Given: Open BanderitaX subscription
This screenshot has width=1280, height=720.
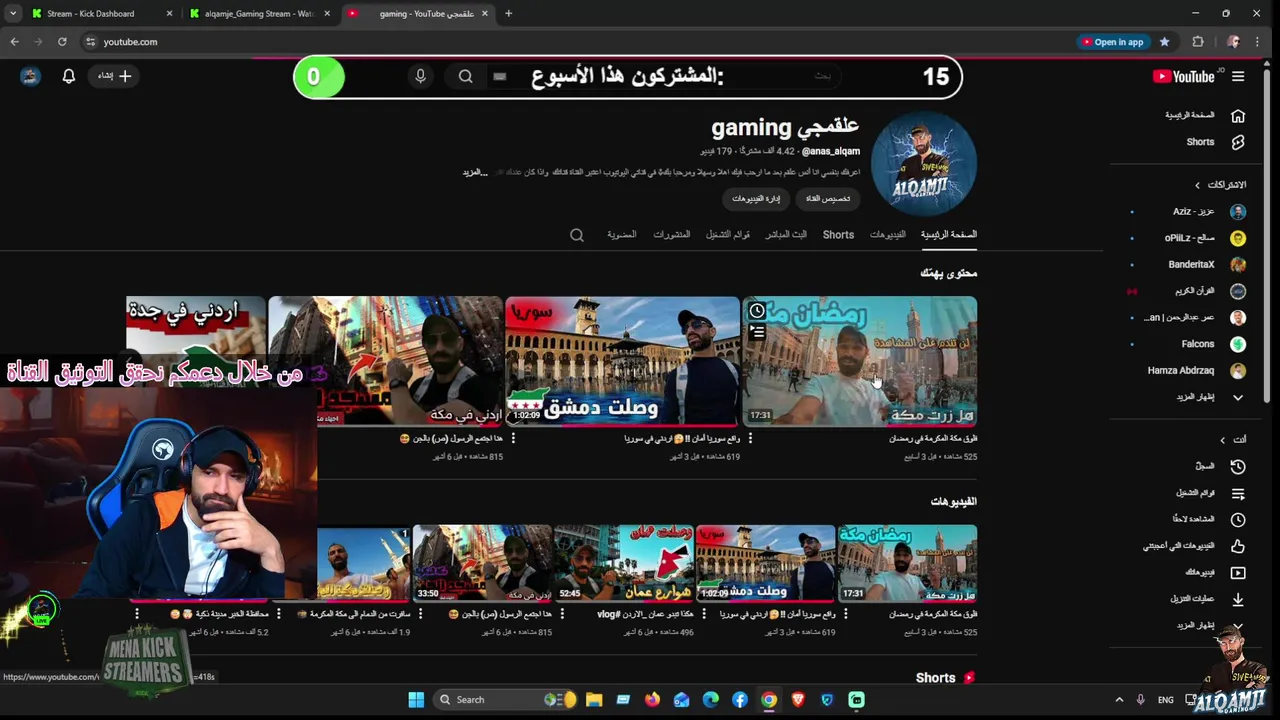Looking at the screenshot, I should click(x=1205, y=265).
